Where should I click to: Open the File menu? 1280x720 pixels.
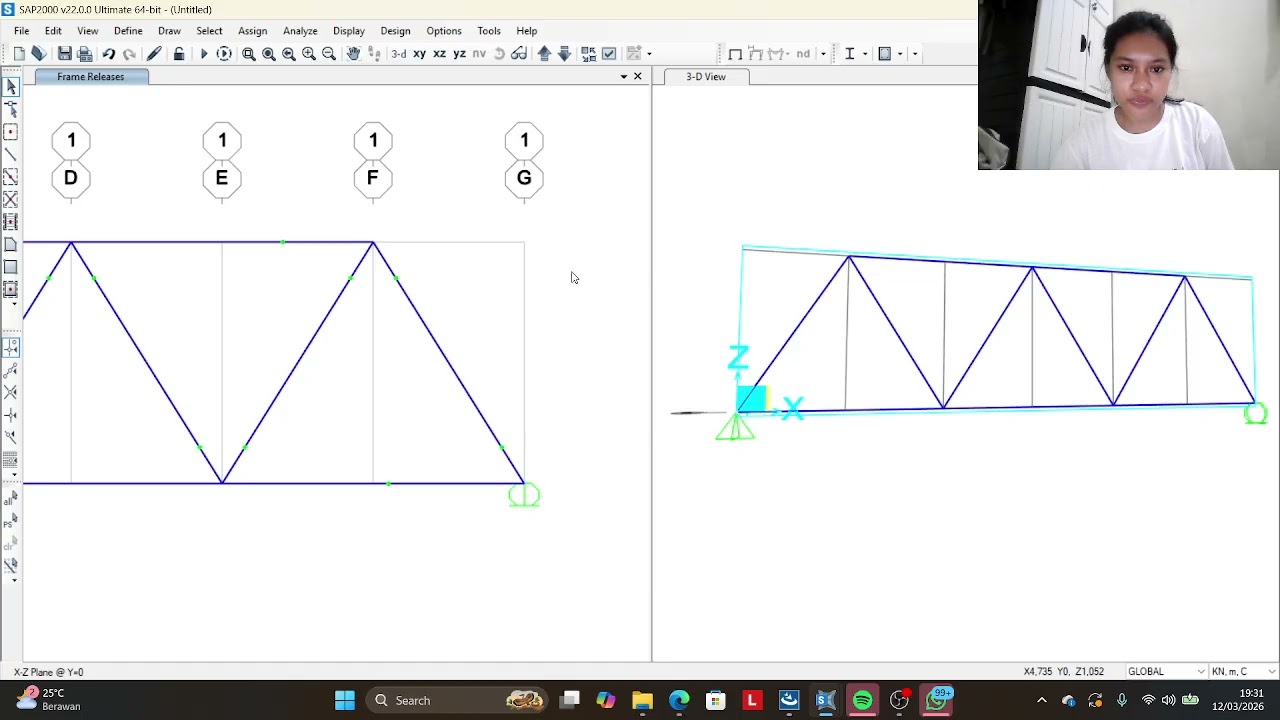[x=21, y=31]
